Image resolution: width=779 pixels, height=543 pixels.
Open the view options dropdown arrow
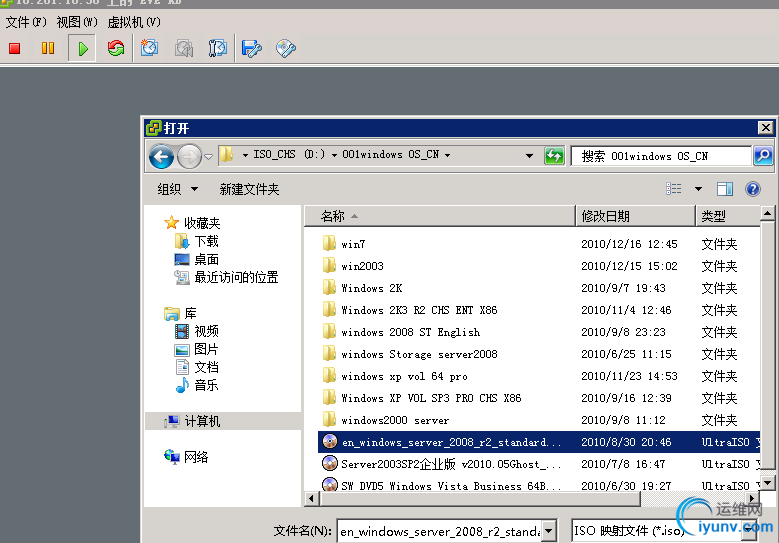coord(698,189)
